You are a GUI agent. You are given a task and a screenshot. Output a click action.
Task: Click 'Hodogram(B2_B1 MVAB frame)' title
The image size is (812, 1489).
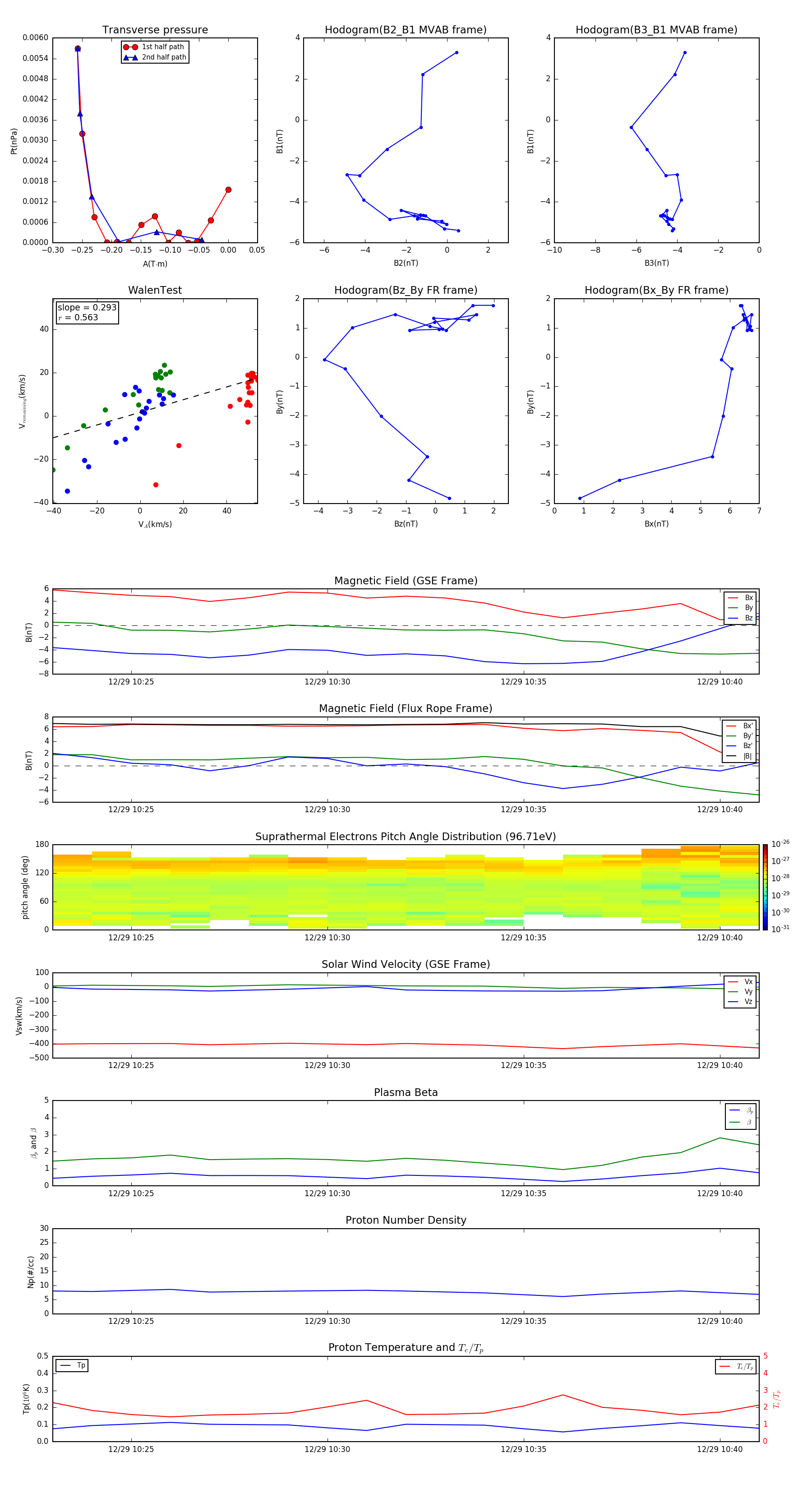click(406, 30)
